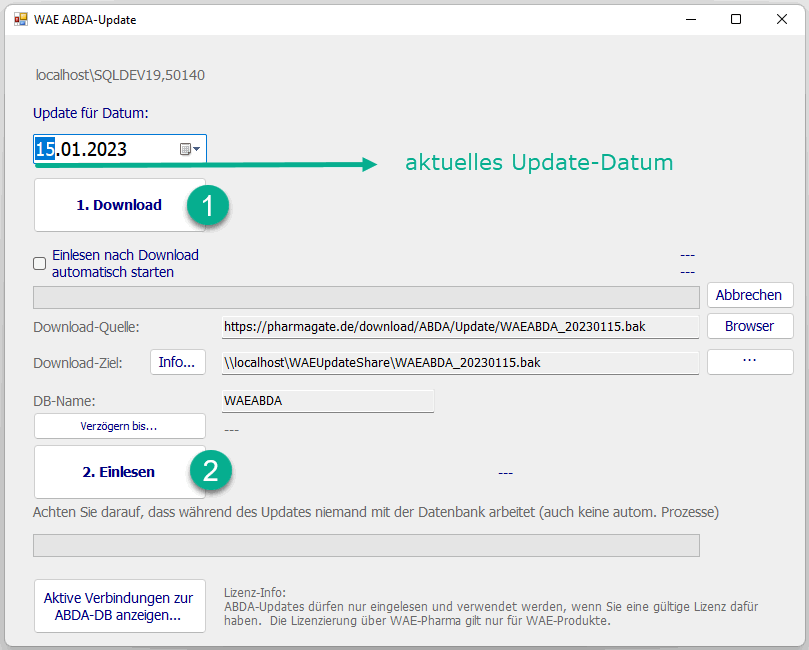Click the Info... button

tap(177, 362)
